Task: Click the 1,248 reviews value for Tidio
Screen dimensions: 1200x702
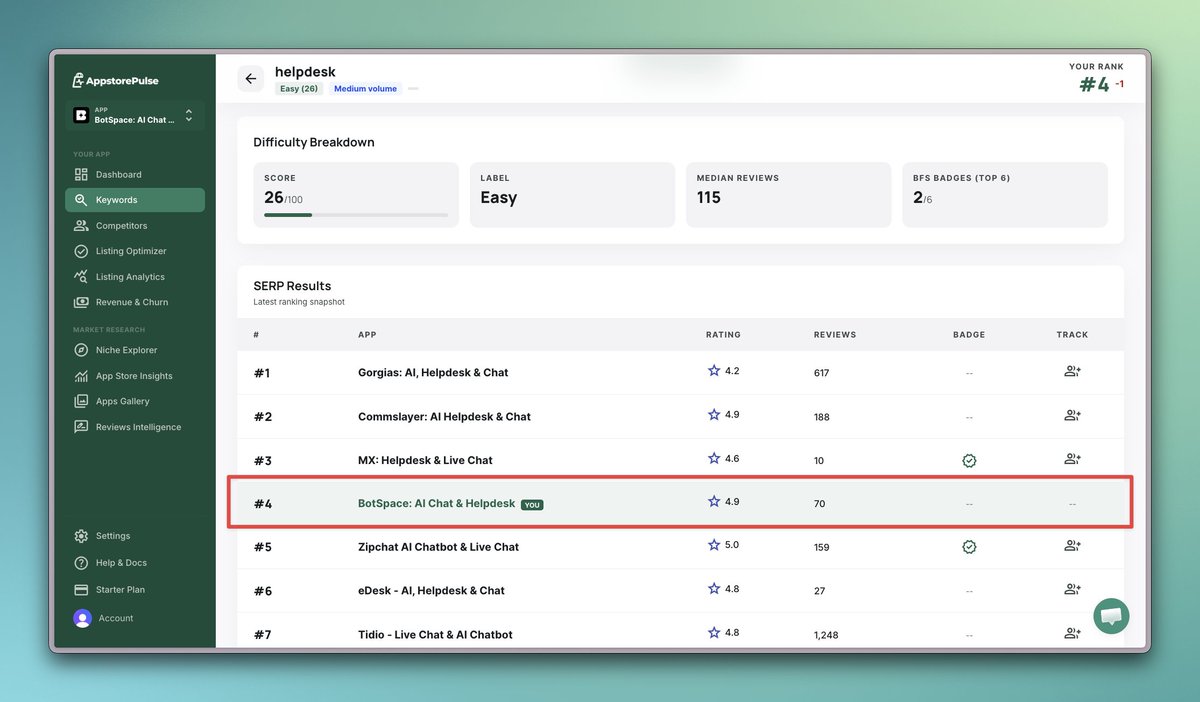Action: pos(828,635)
